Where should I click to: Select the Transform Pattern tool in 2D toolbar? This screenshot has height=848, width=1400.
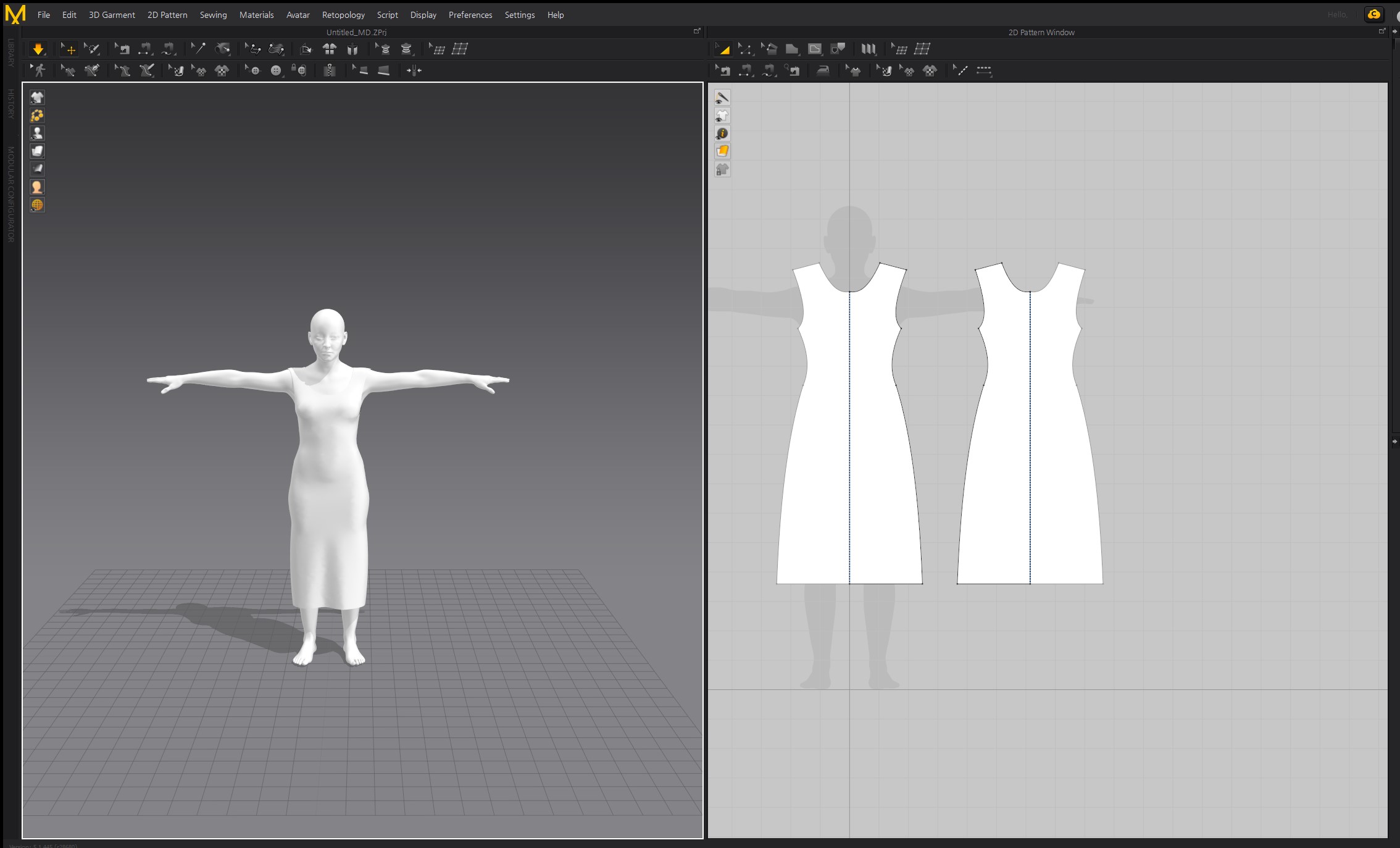(722, 49)
